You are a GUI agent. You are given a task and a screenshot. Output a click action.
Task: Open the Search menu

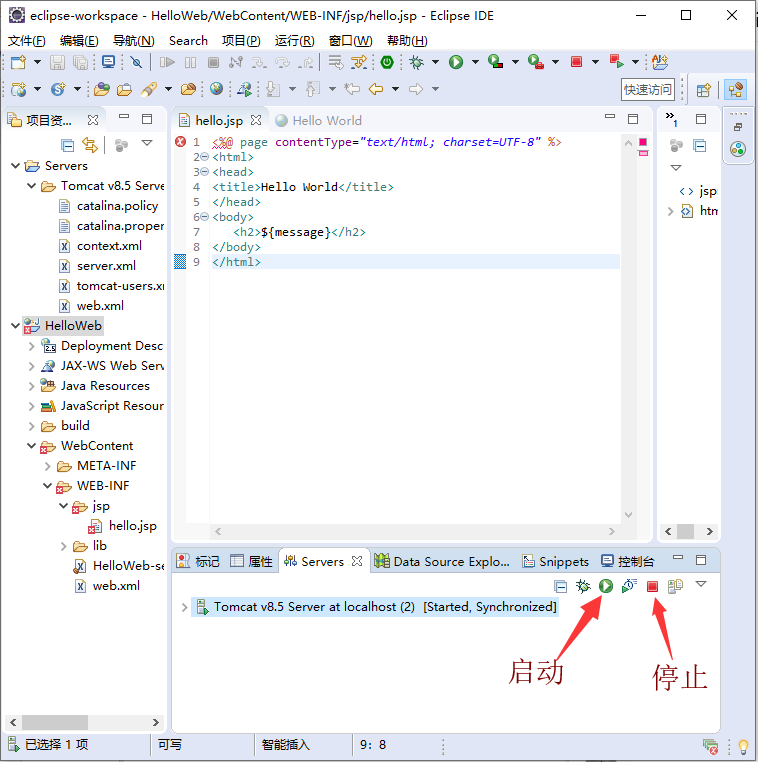pyautogui.click(x=188, y=40)
